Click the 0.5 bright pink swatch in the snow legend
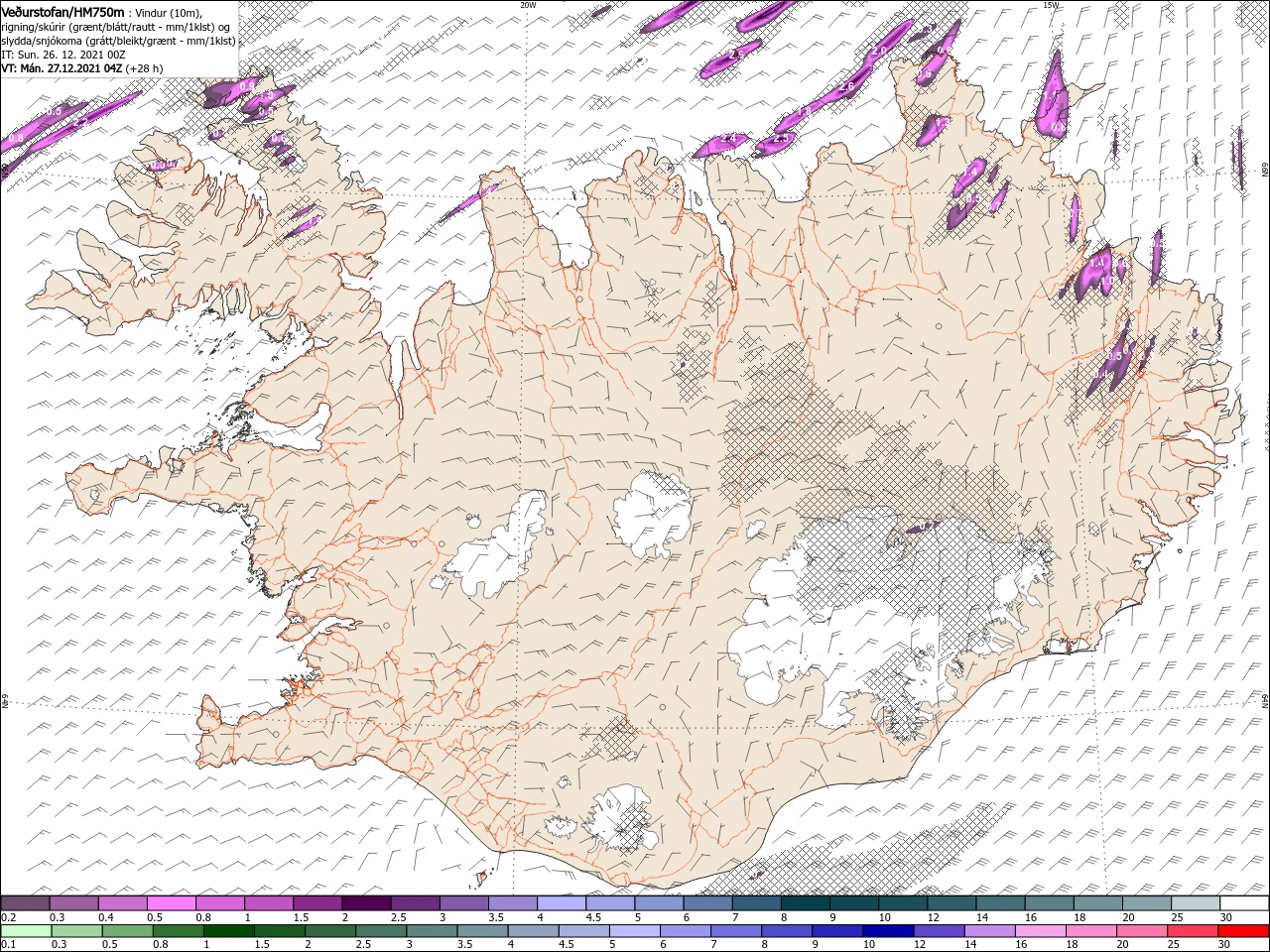1270x952 pixels. (x=172, y=902)
